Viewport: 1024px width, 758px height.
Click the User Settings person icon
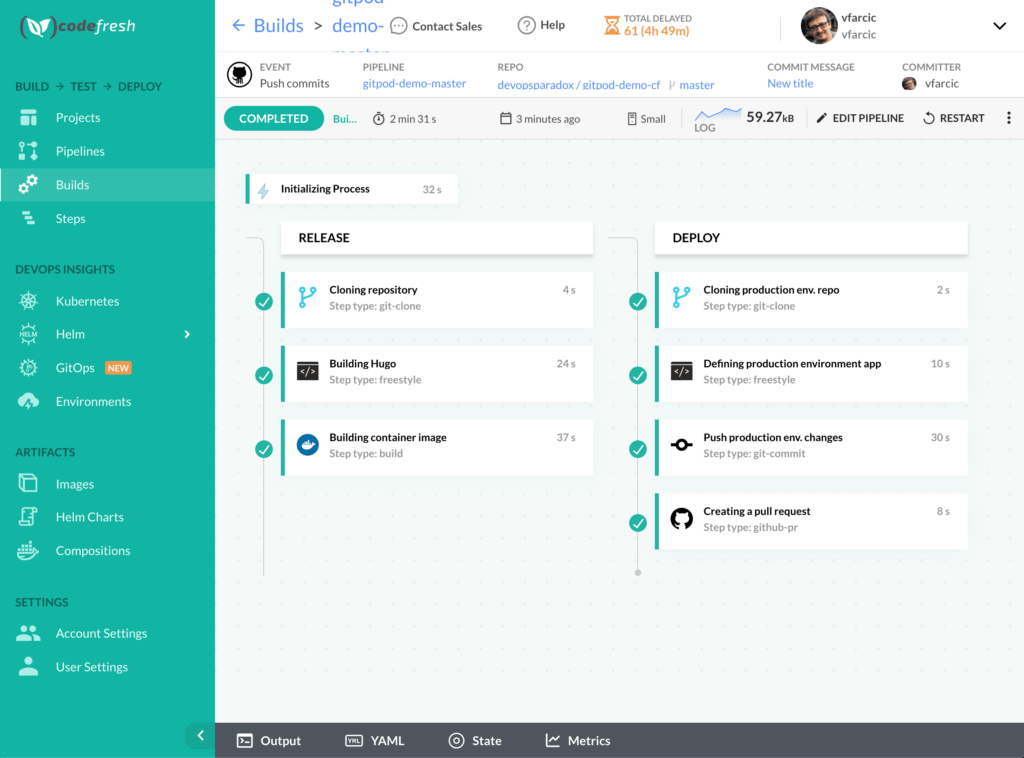[28, 667]
